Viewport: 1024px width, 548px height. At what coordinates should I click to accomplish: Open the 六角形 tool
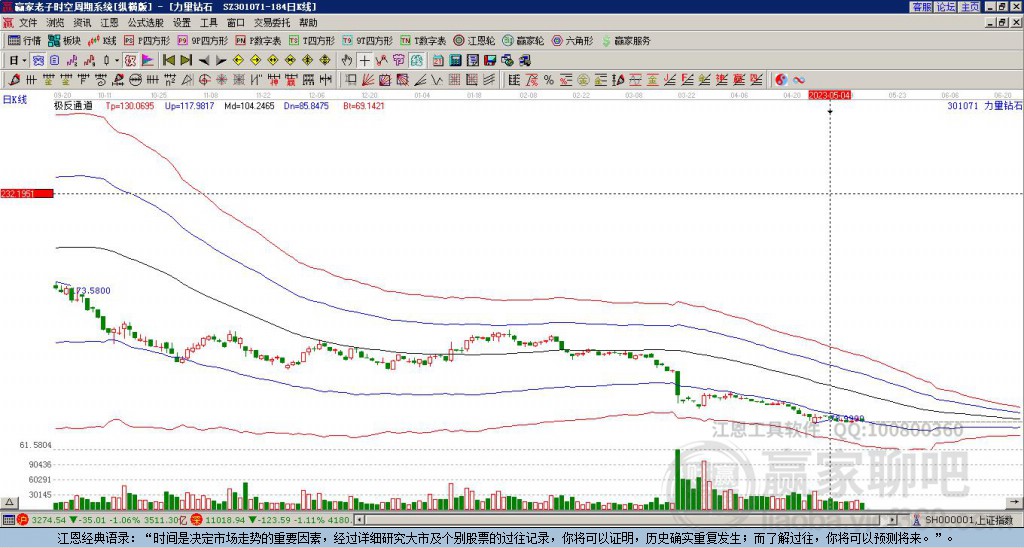point(572,40)
